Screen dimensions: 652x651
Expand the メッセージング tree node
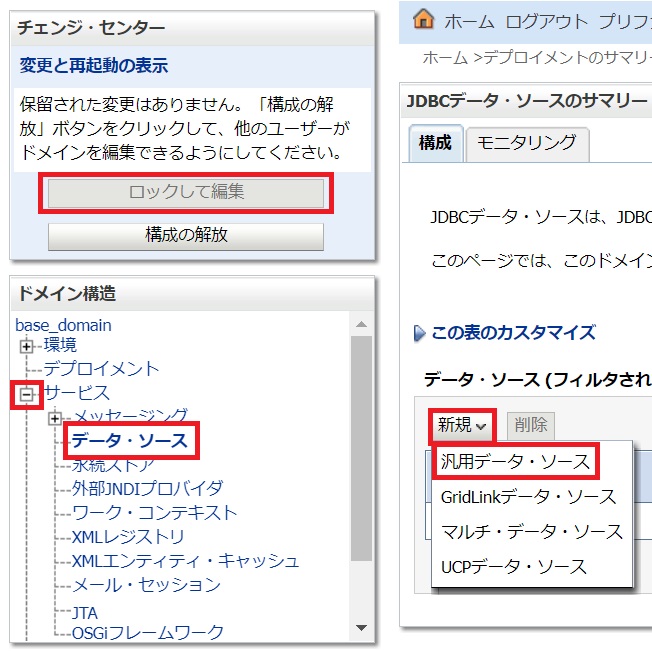tap(55, 417)
